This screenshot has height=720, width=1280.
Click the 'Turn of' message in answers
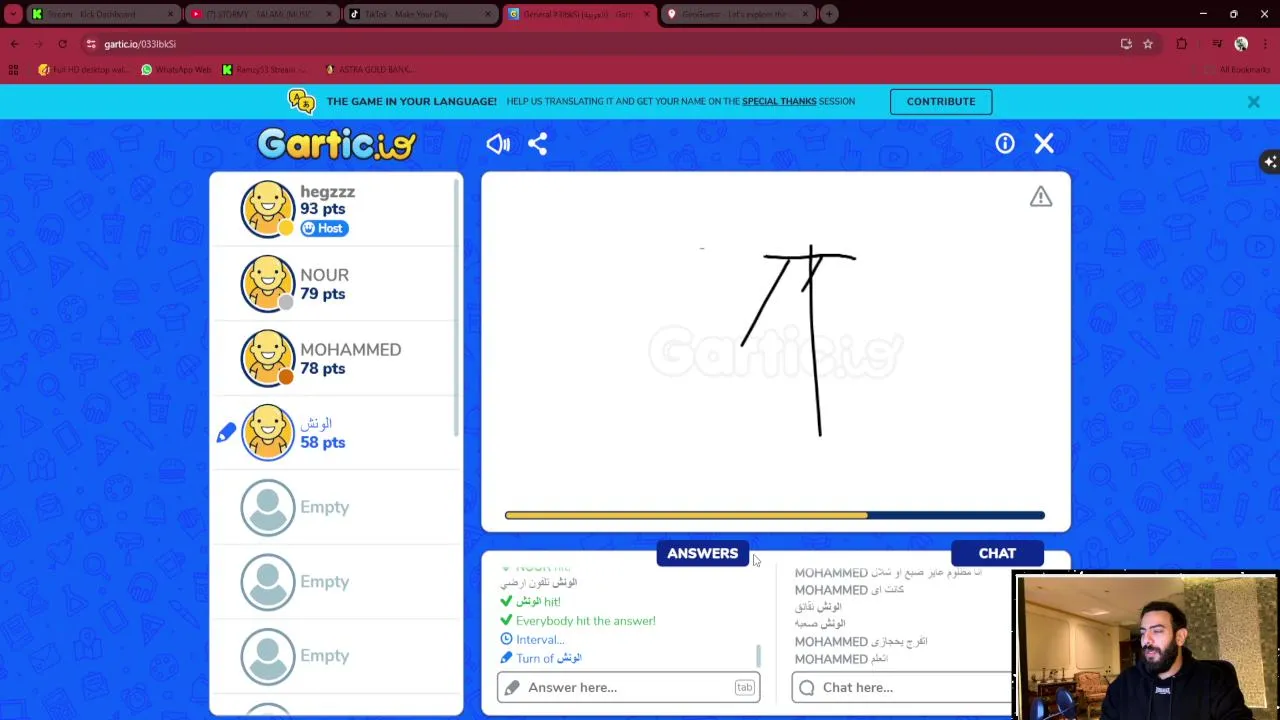pyautogui.click(x=549, y=658)
